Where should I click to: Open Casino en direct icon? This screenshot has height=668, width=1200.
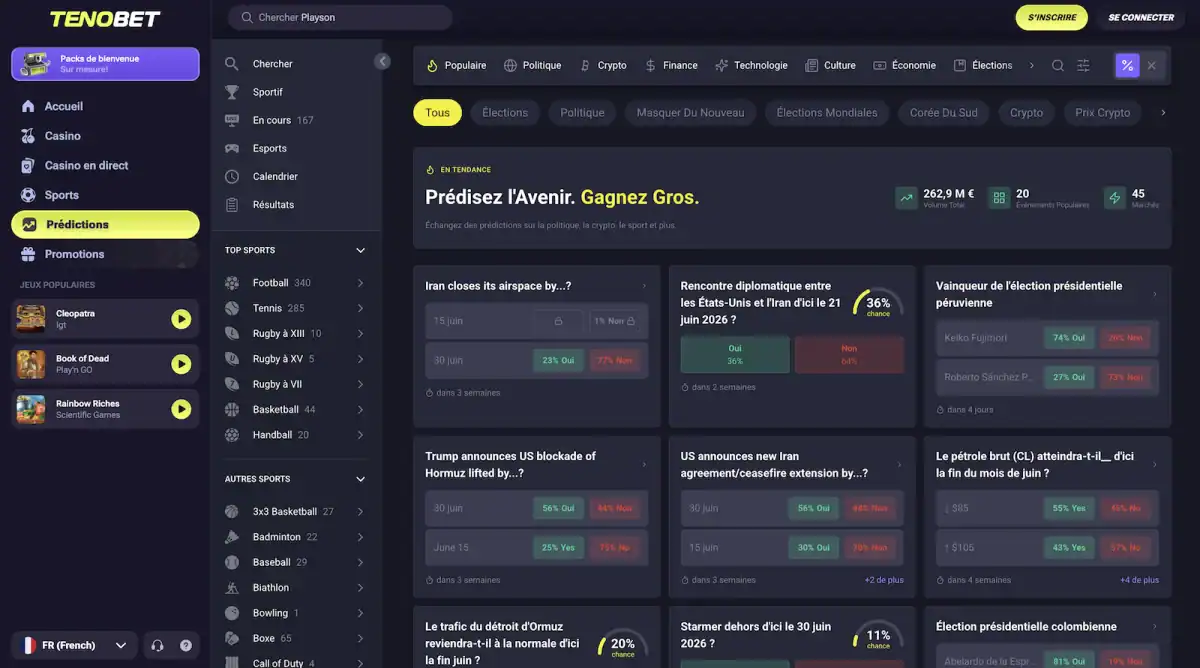[27, 165]
